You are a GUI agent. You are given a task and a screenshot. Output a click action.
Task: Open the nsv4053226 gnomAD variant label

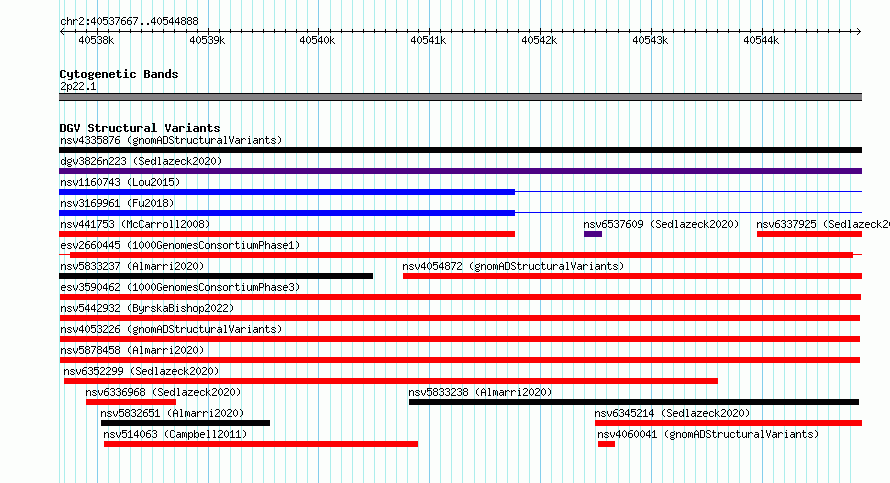(171, 329)
